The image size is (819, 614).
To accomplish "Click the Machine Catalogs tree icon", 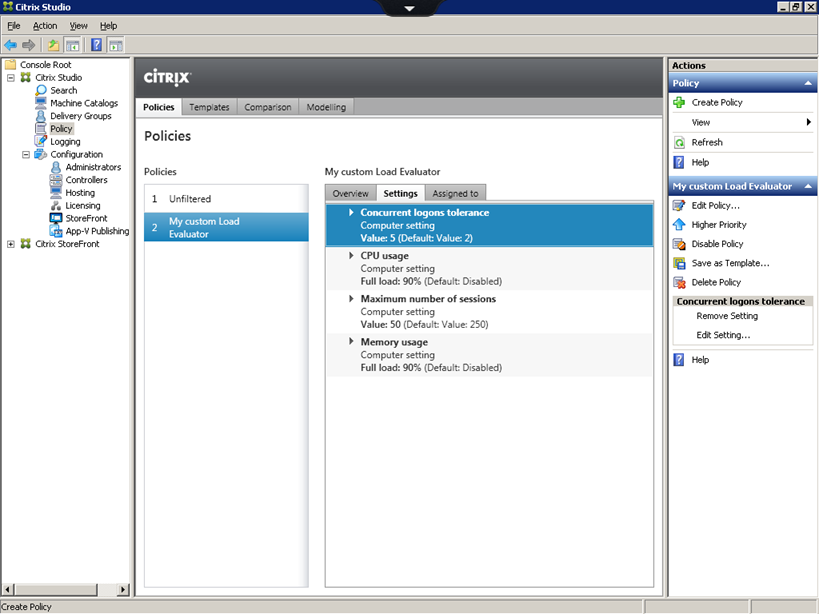I will [41, 103].
